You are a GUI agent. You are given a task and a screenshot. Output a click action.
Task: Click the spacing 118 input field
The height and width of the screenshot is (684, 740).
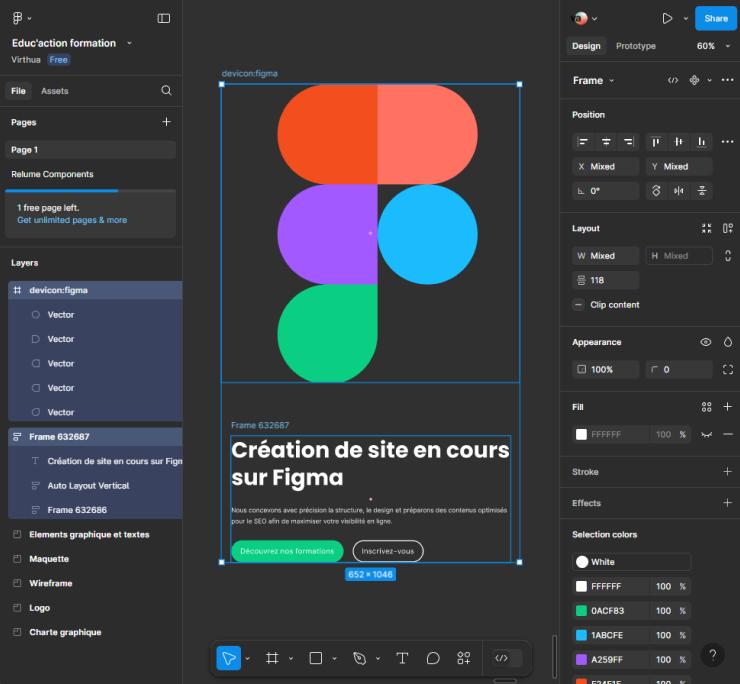click(x=605, y=280)
